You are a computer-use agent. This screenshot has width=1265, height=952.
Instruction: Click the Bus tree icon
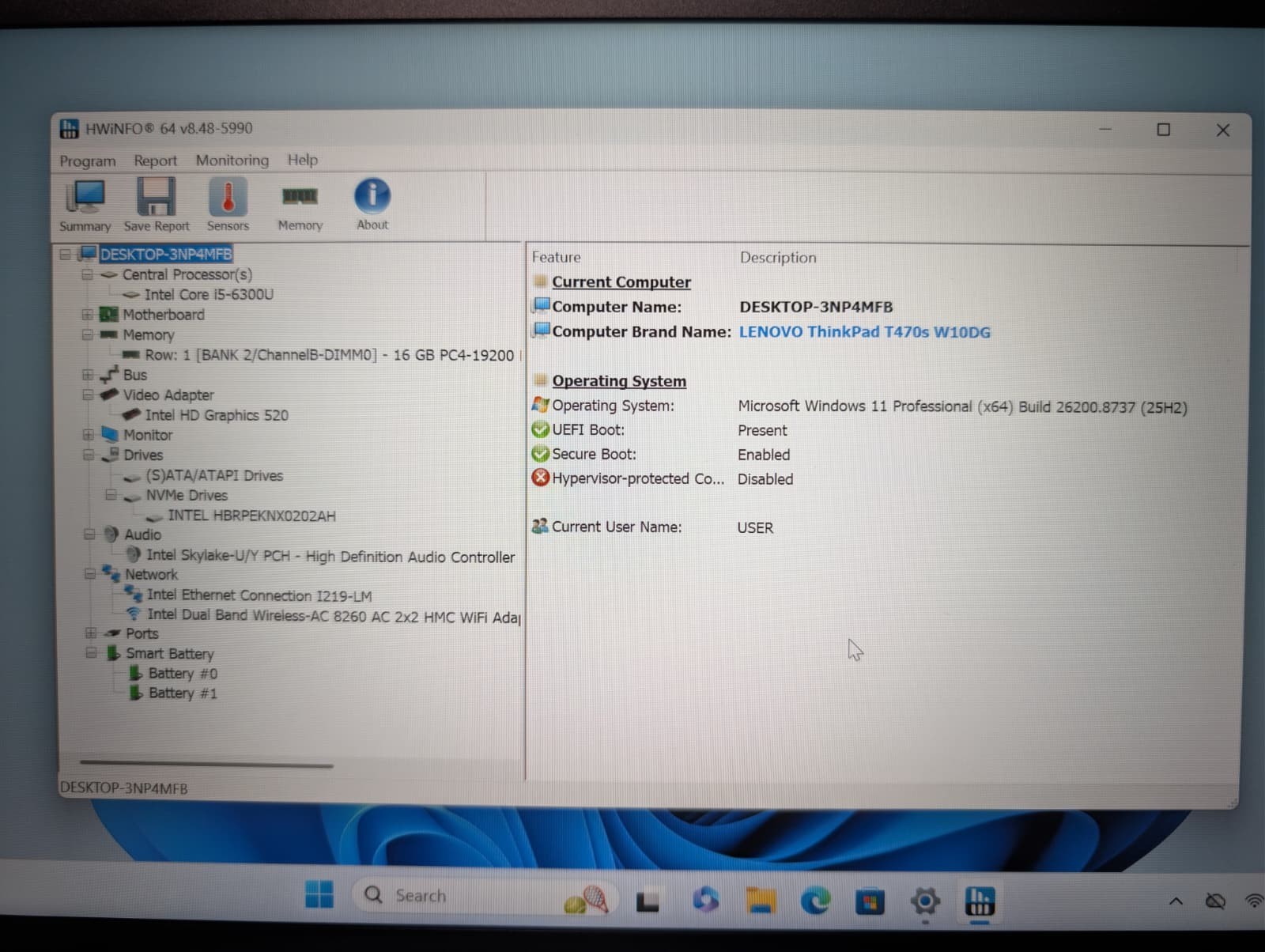[109, 374]
